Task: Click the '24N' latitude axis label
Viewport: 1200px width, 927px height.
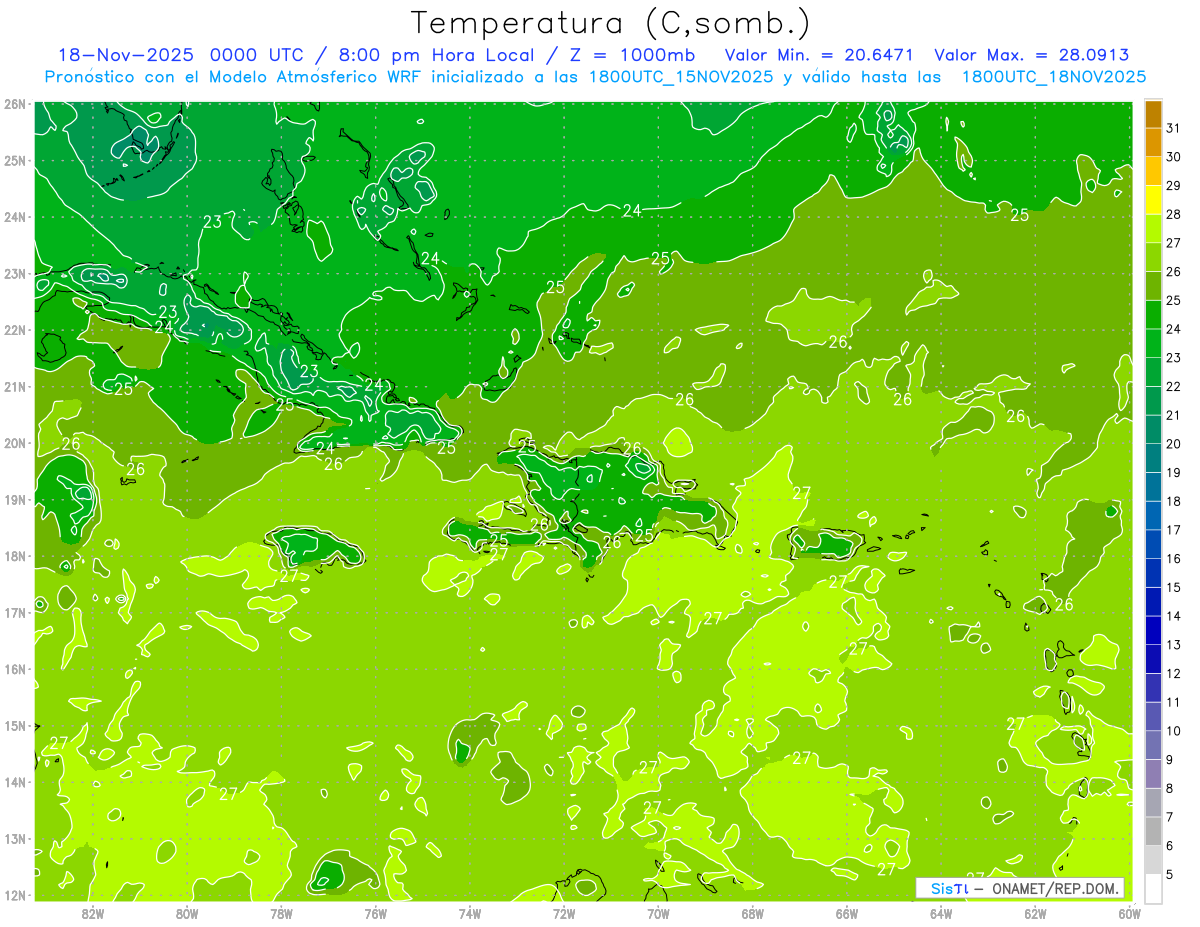Action: 14,217
